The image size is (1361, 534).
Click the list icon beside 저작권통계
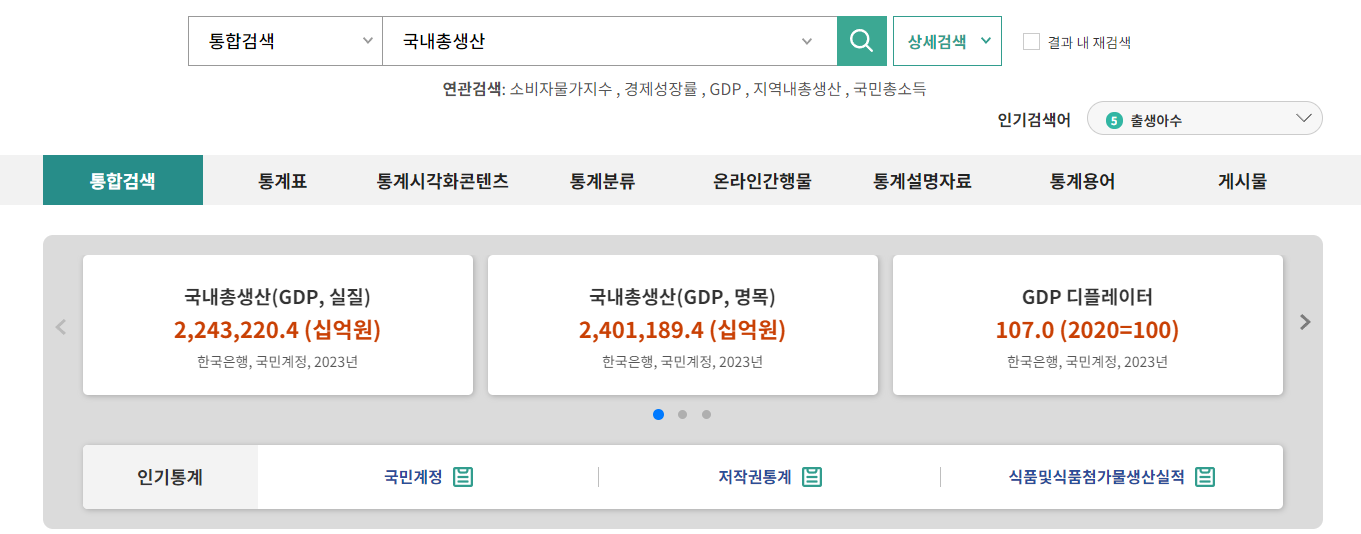812,477
